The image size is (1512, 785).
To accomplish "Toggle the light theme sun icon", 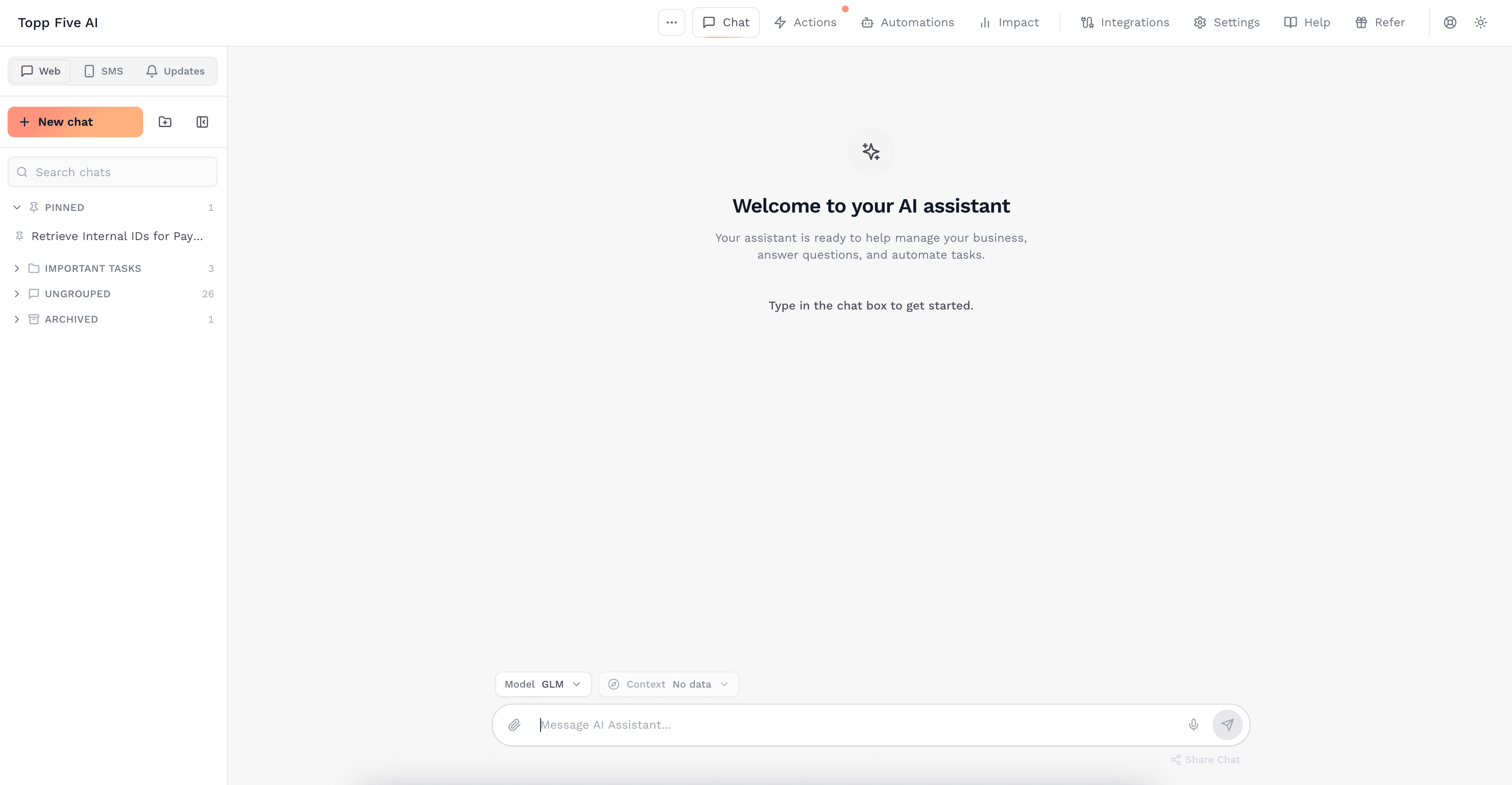I will (1480, 22).
